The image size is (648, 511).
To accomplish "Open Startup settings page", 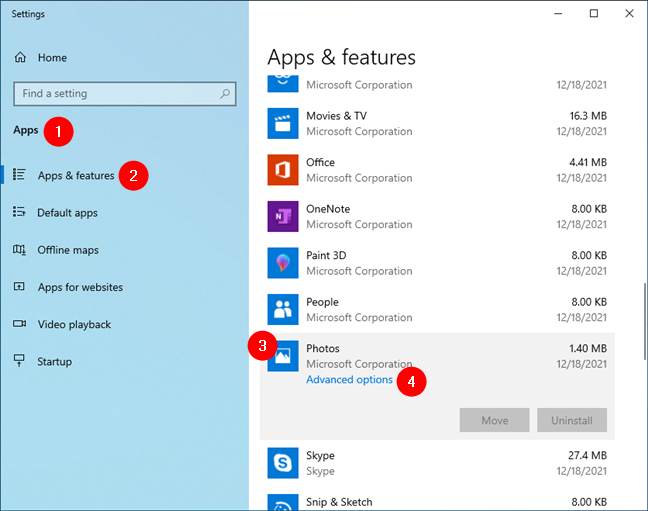I will click(x=54, y=362).
